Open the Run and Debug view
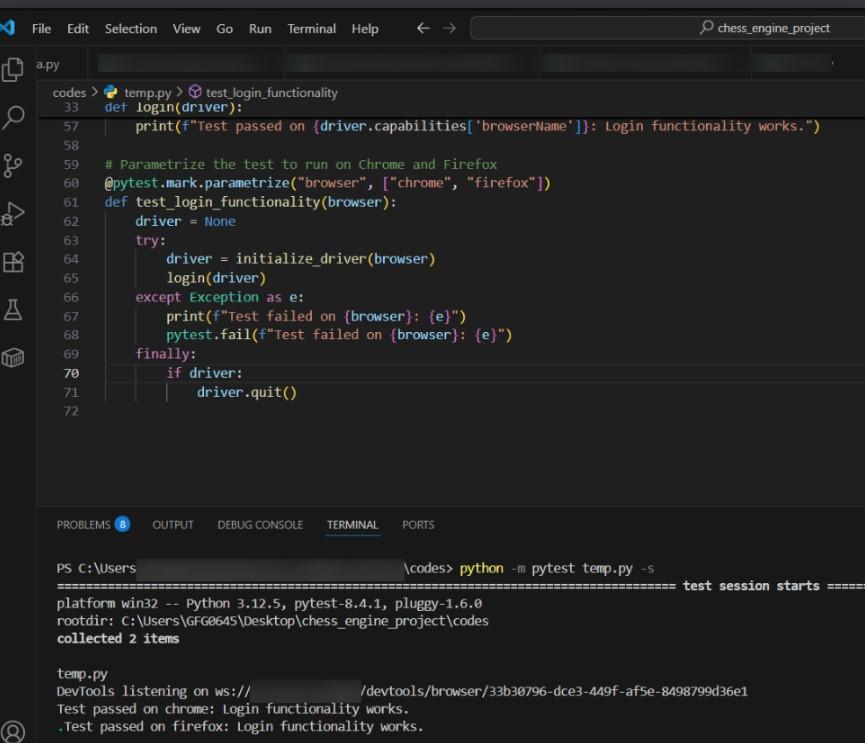 [14, 213]
